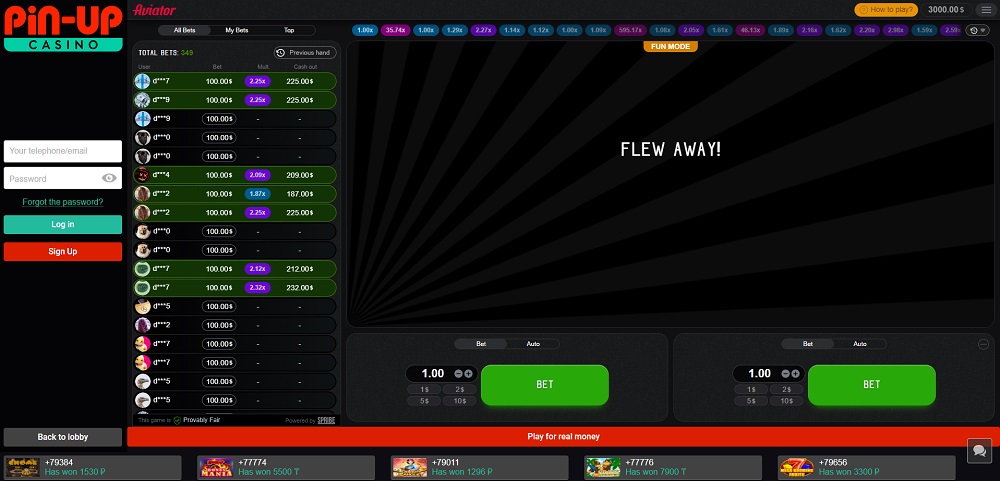Choose 5$ preset in the second bet panel
This screenshot has height=481, width=1000.
(751, 401)
